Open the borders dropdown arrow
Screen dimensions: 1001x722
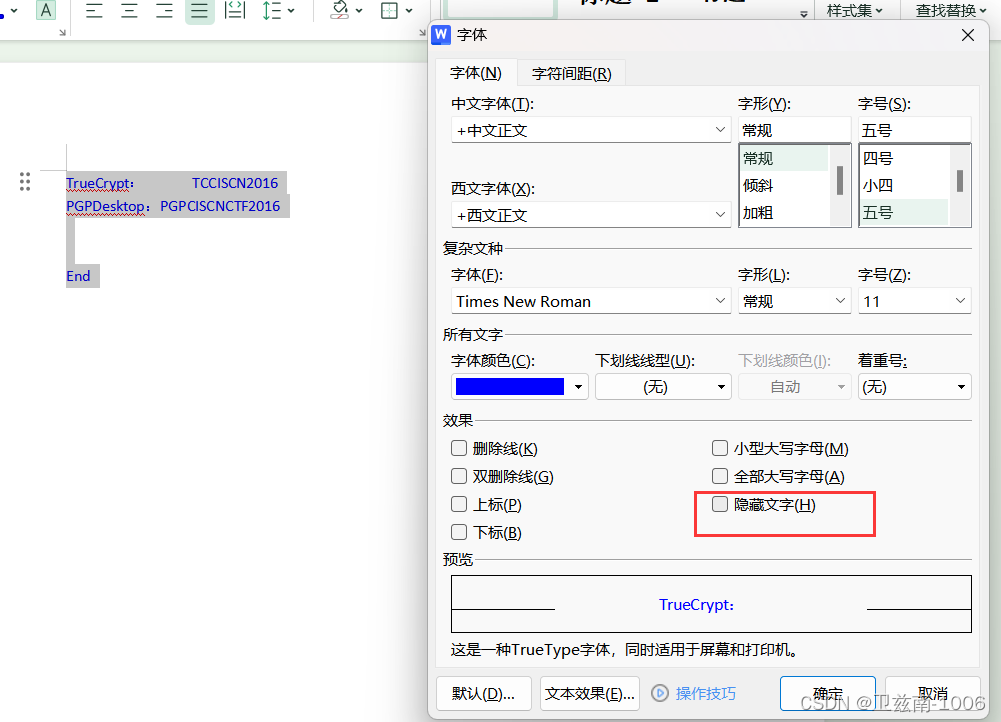pyautogui.click(x=409, y=10)
